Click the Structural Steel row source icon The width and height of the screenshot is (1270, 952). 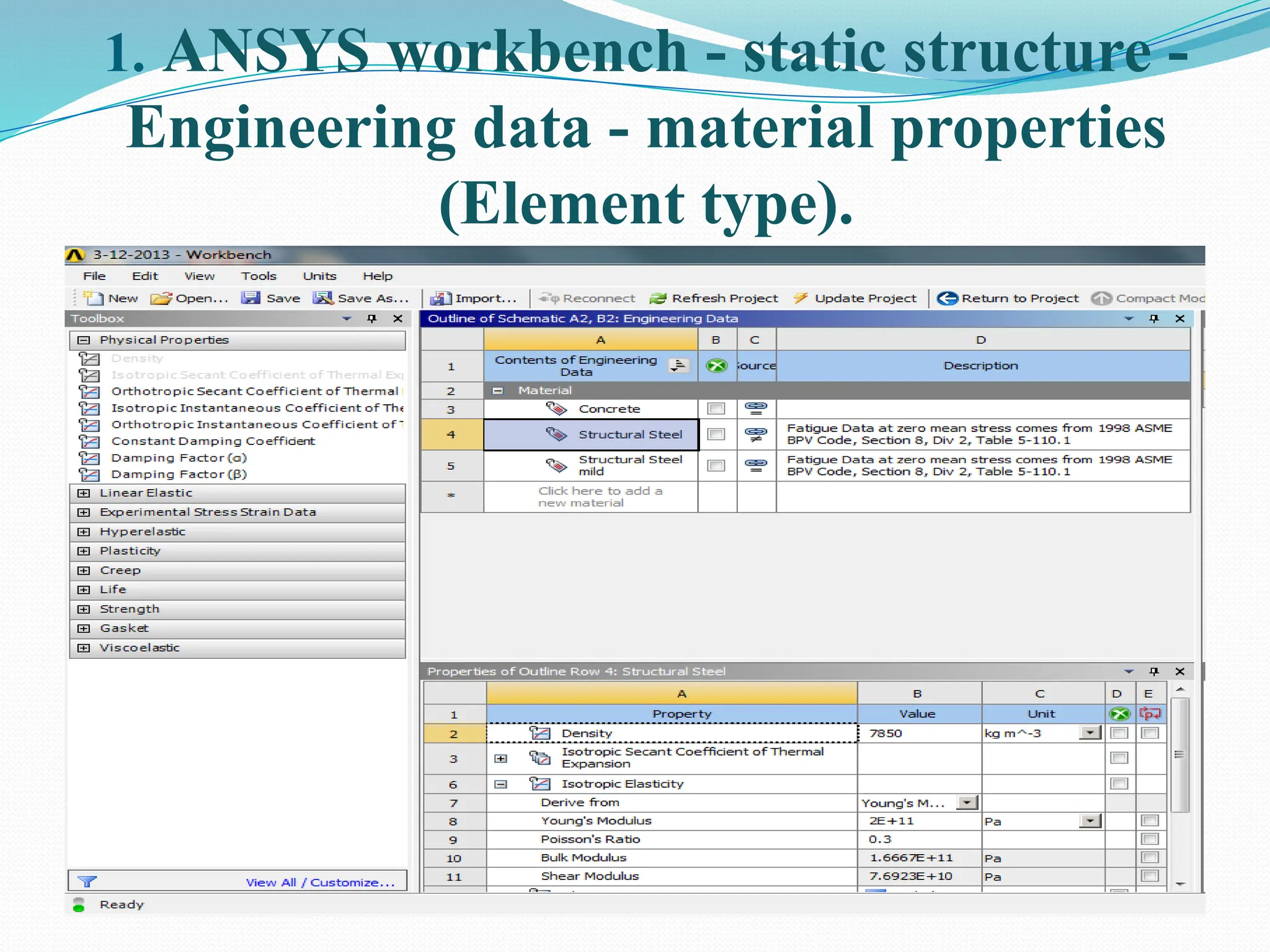click(756, 434)
